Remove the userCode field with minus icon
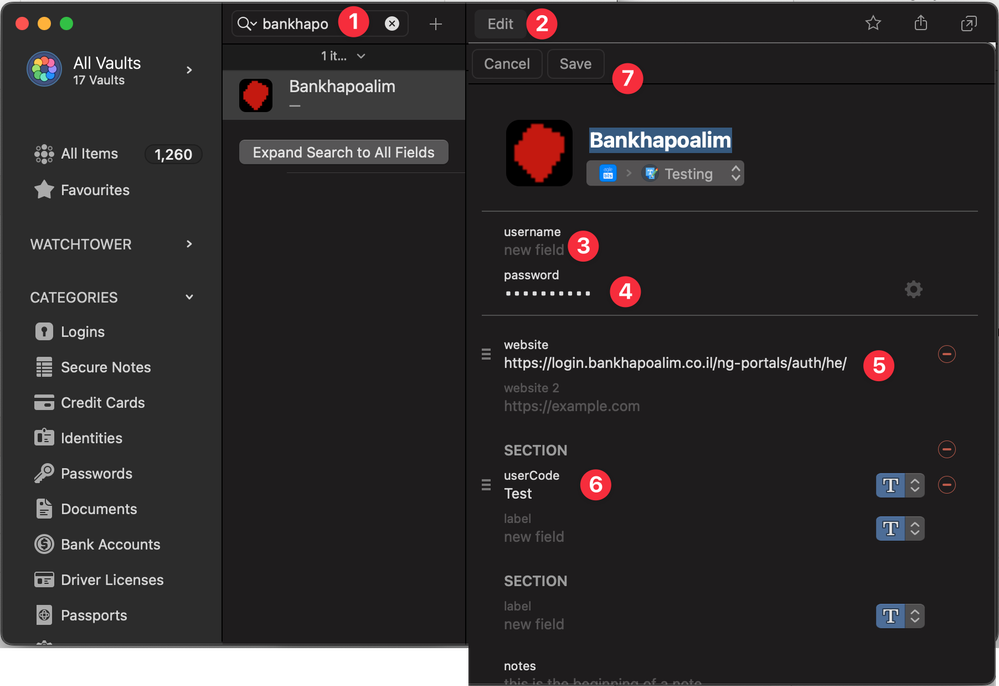 [x=946, y=485]
